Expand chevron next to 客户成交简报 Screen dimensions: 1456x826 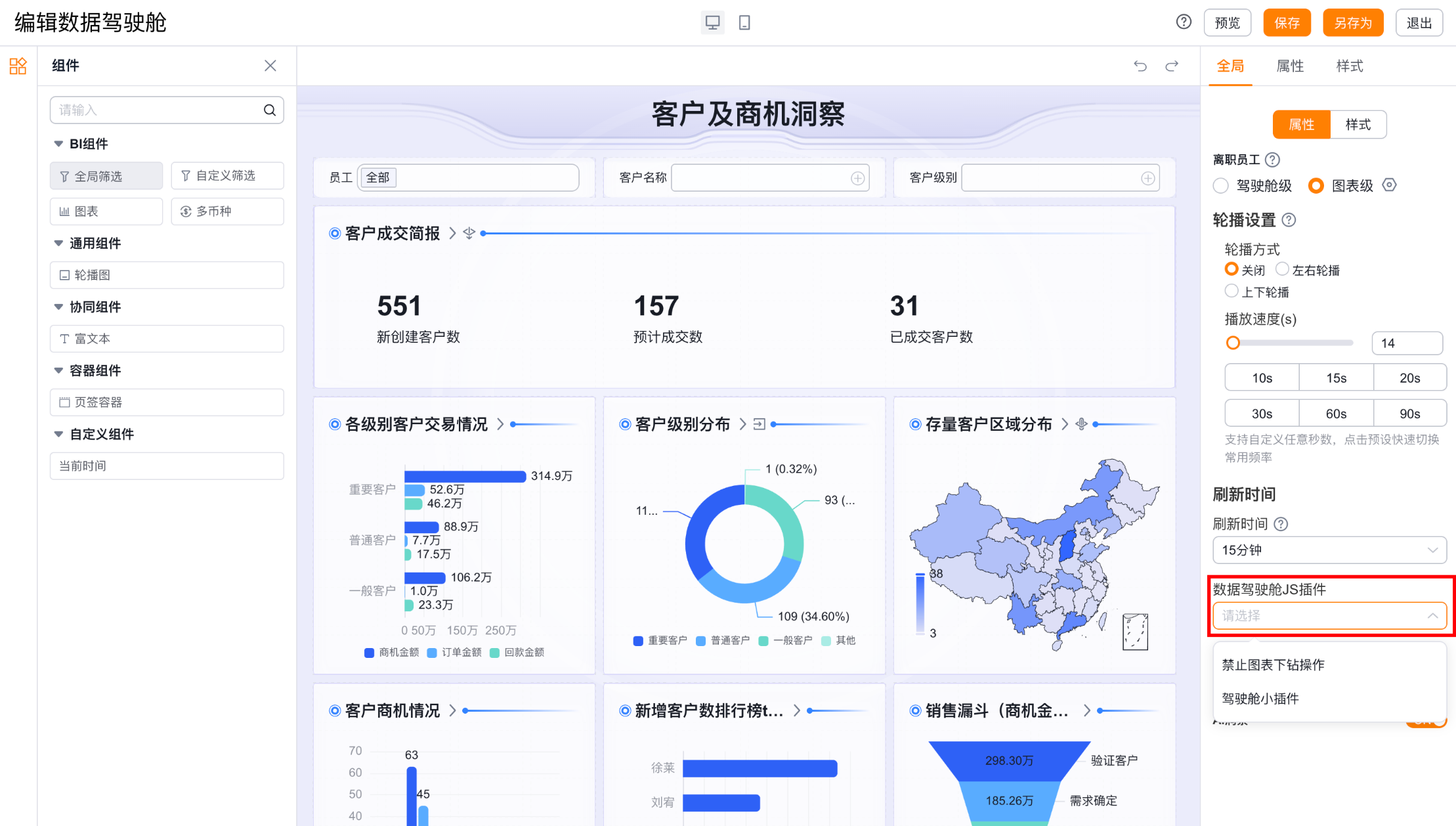(452, 233)
